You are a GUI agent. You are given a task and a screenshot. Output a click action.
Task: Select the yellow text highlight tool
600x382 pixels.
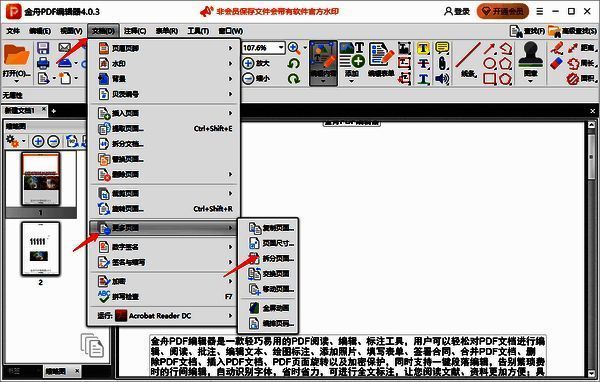tap(423, 48)
